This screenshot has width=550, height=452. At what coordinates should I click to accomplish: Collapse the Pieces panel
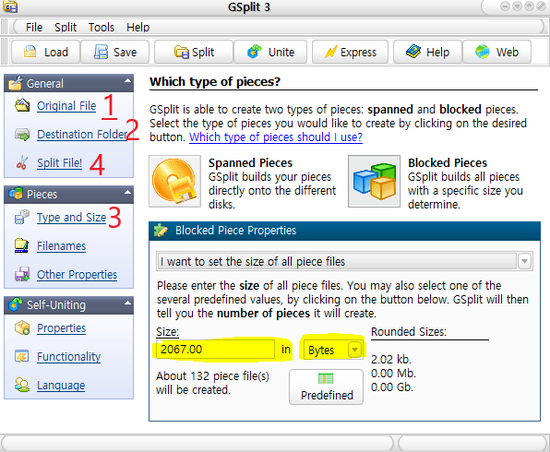(x=128, y=192)
